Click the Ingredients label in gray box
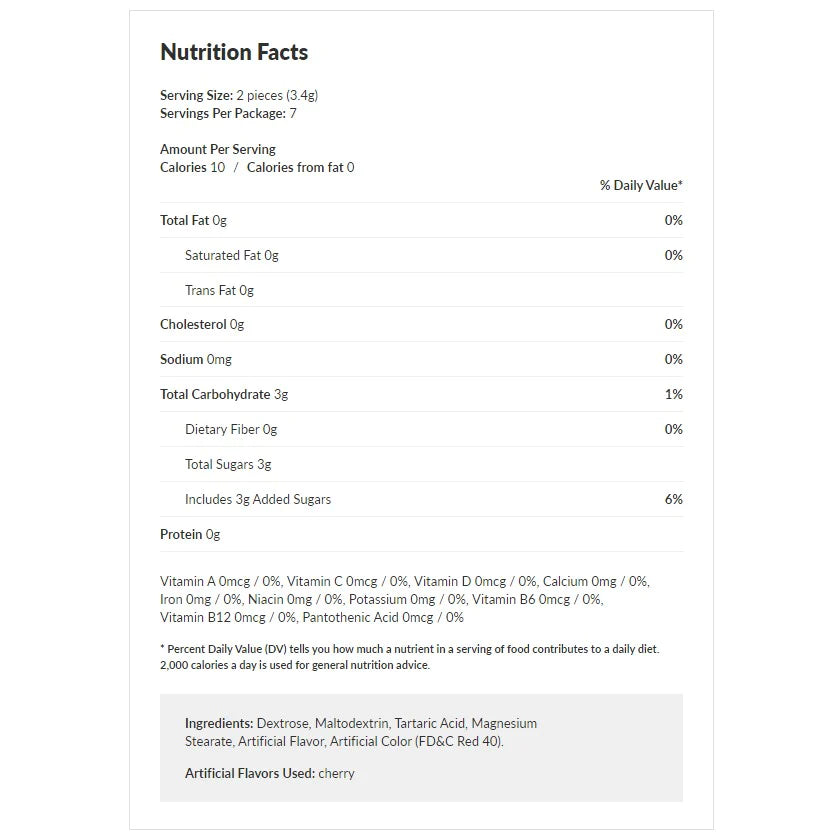This screenshot has height=840, width=840. [219, 724]
